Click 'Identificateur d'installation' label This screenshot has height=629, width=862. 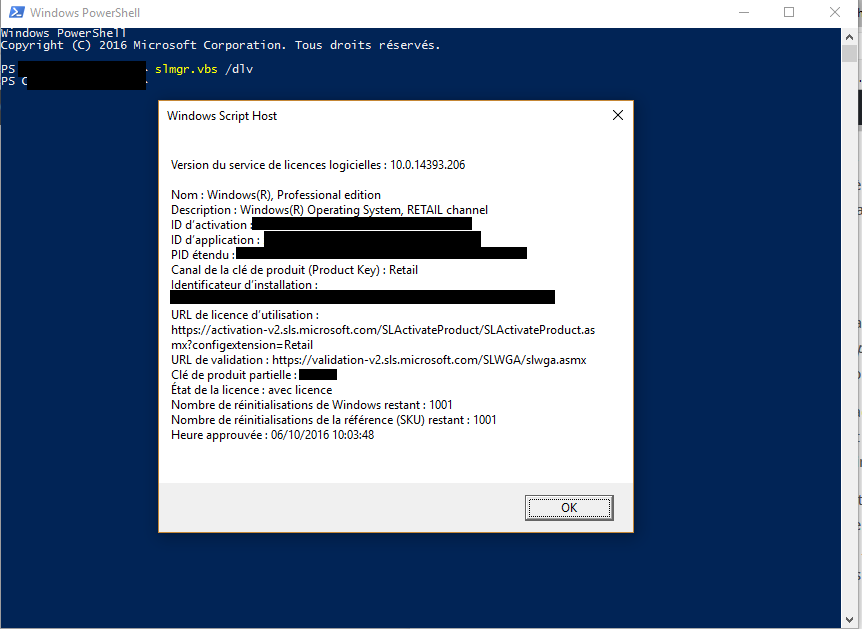(244, 285)
